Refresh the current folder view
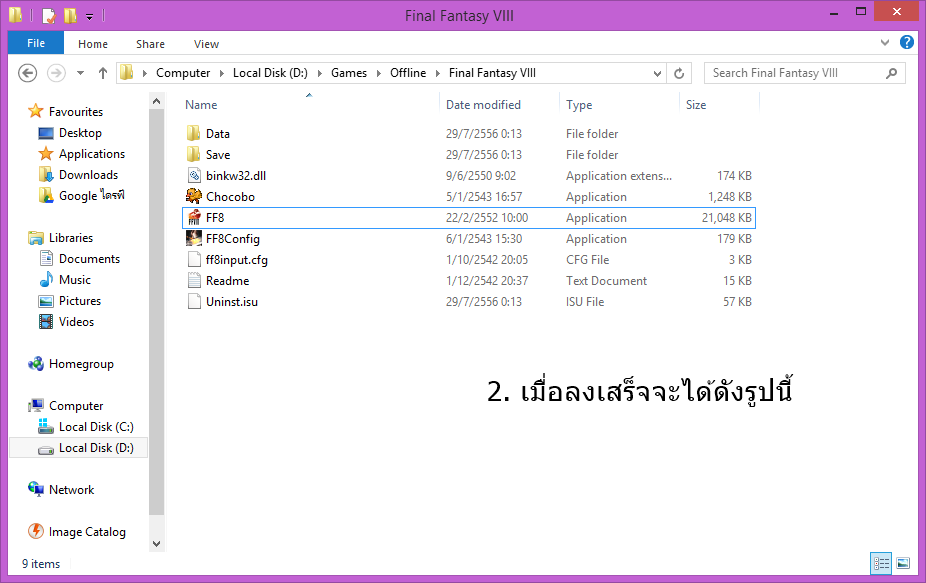The height and width of the screenshot is (583, 926). [x=679, y=73]
